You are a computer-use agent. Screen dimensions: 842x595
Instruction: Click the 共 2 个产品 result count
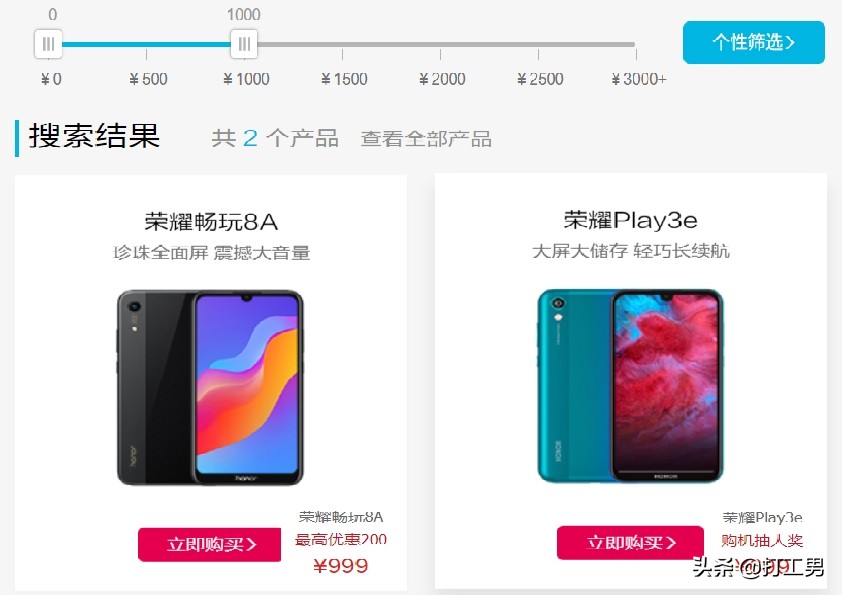(x=275, y=139)
